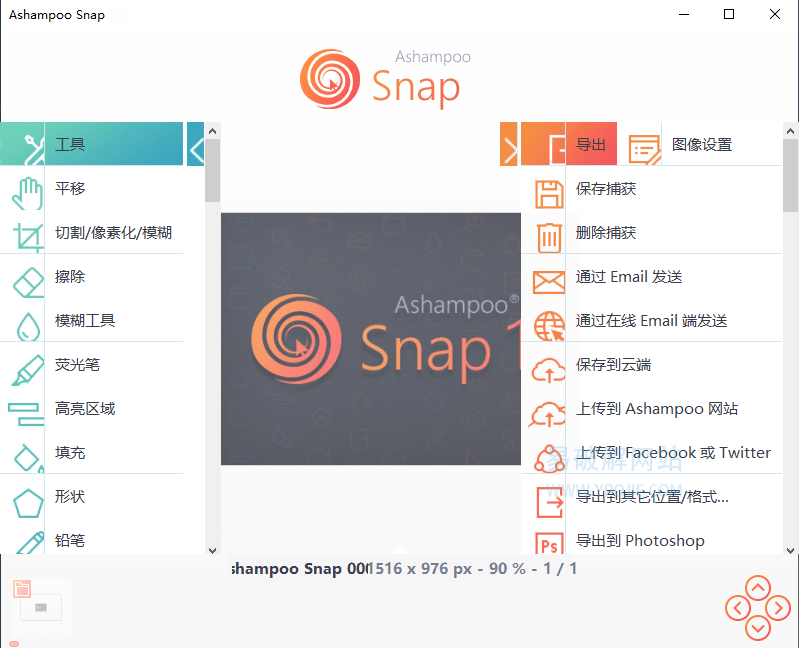Viewport: 799px width, 648px height.
Task: Open the 导出 (Export) panel tab
Action: (x=569, y=144)
